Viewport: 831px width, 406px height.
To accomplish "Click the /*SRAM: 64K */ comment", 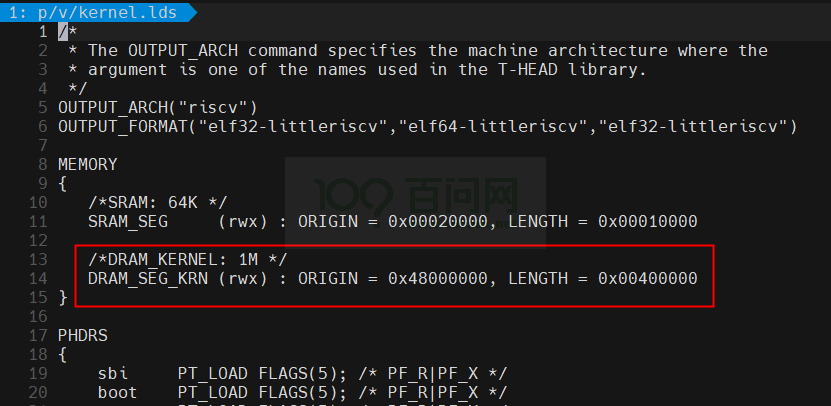I will pyautogui.click(x=158, y=202).
